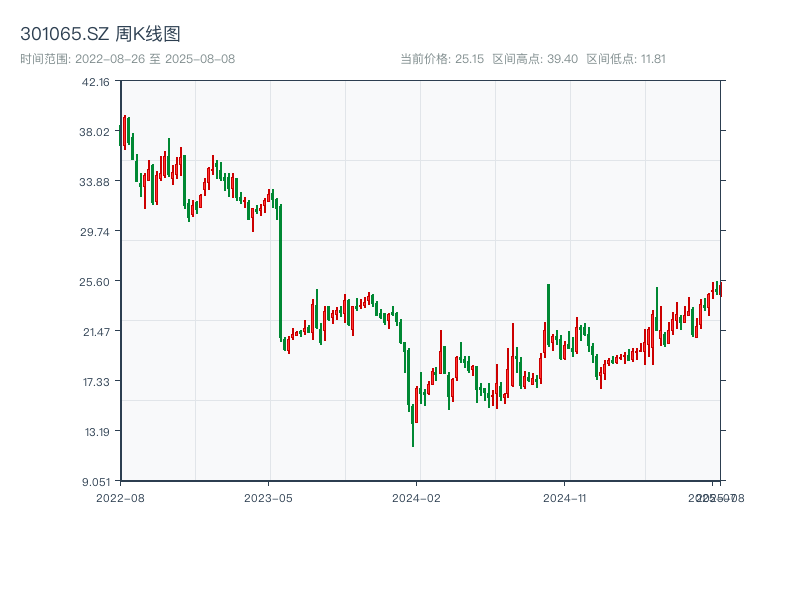Click the 42.16 y-axis price label
800x600 pixels.
point(97,82)
